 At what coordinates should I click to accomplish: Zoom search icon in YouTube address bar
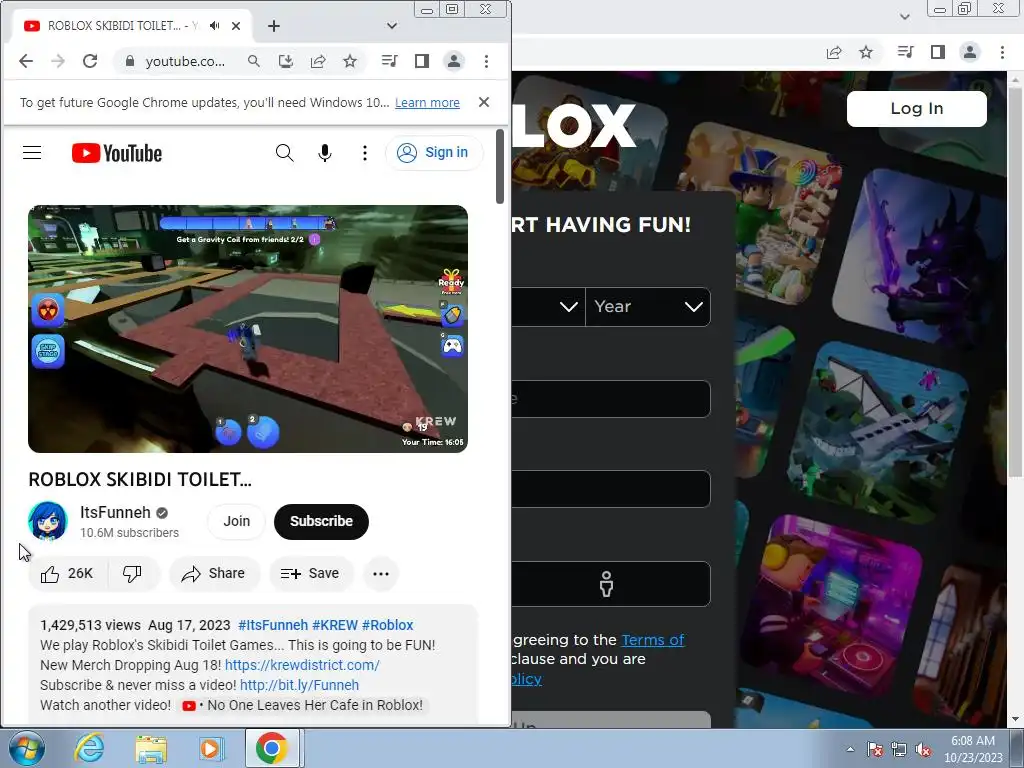coord(253,61)
